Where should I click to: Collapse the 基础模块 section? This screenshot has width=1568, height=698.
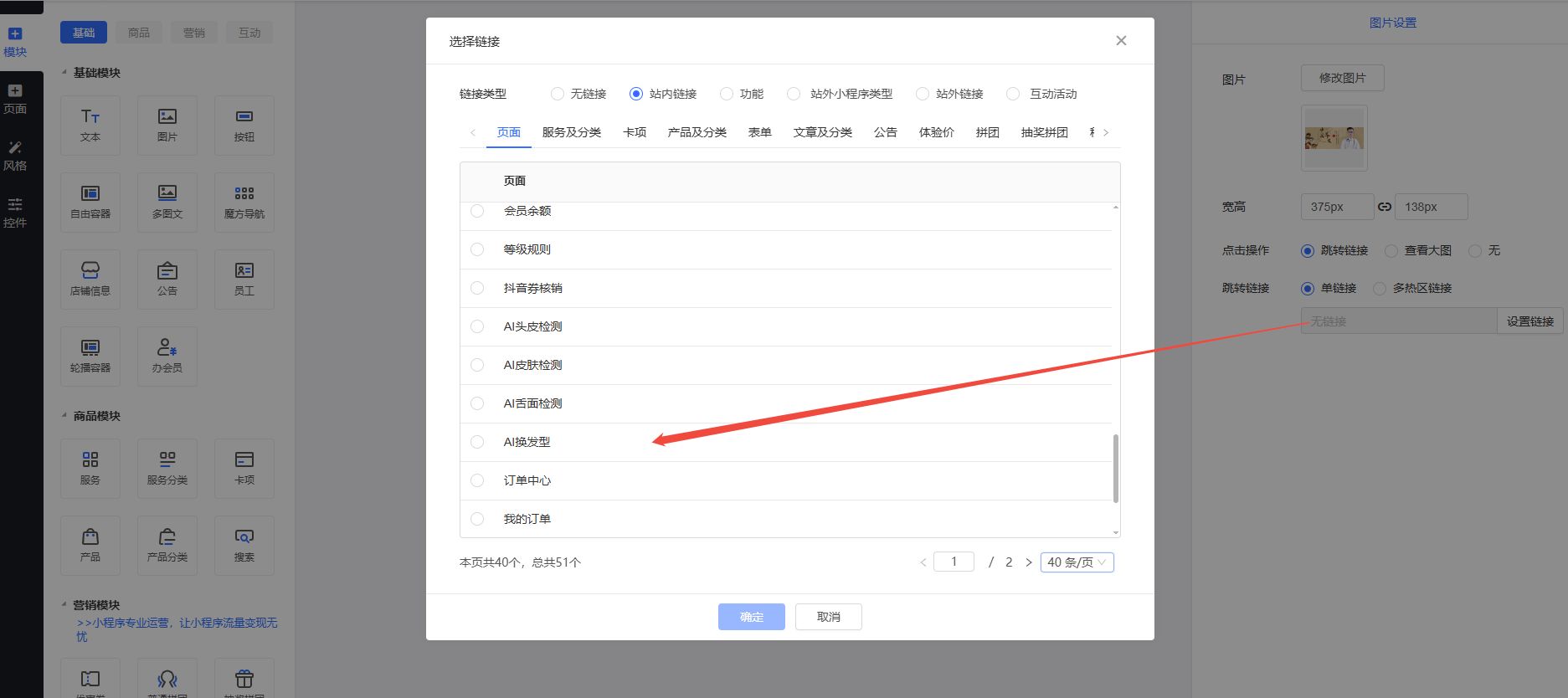point(65,73)
